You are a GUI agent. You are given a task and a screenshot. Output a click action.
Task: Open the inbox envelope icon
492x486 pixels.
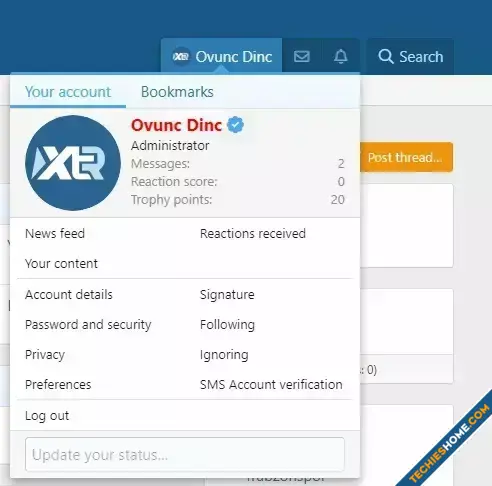point(302,56)
